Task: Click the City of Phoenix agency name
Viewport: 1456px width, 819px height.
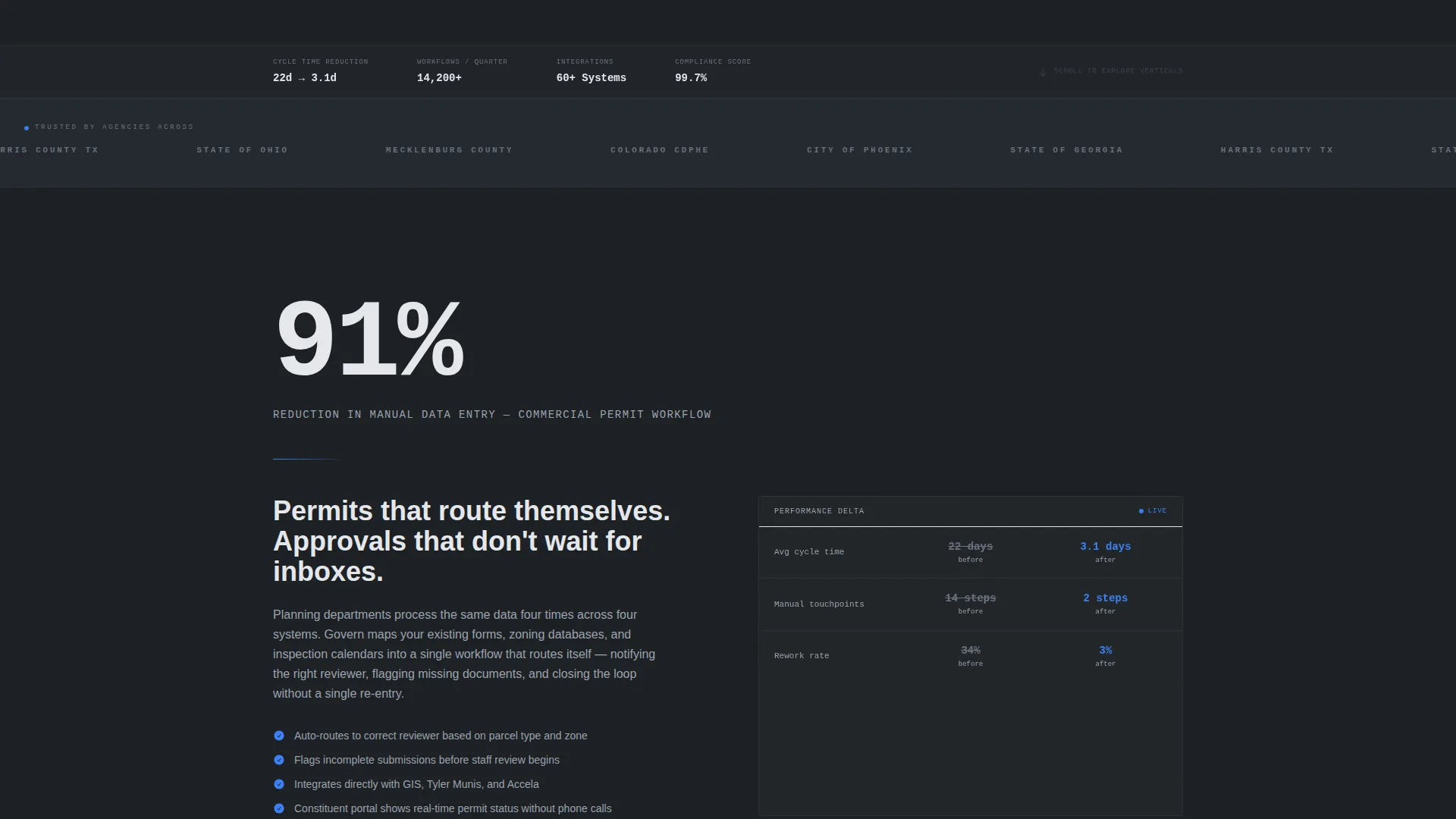Action: tap(860, 150)
